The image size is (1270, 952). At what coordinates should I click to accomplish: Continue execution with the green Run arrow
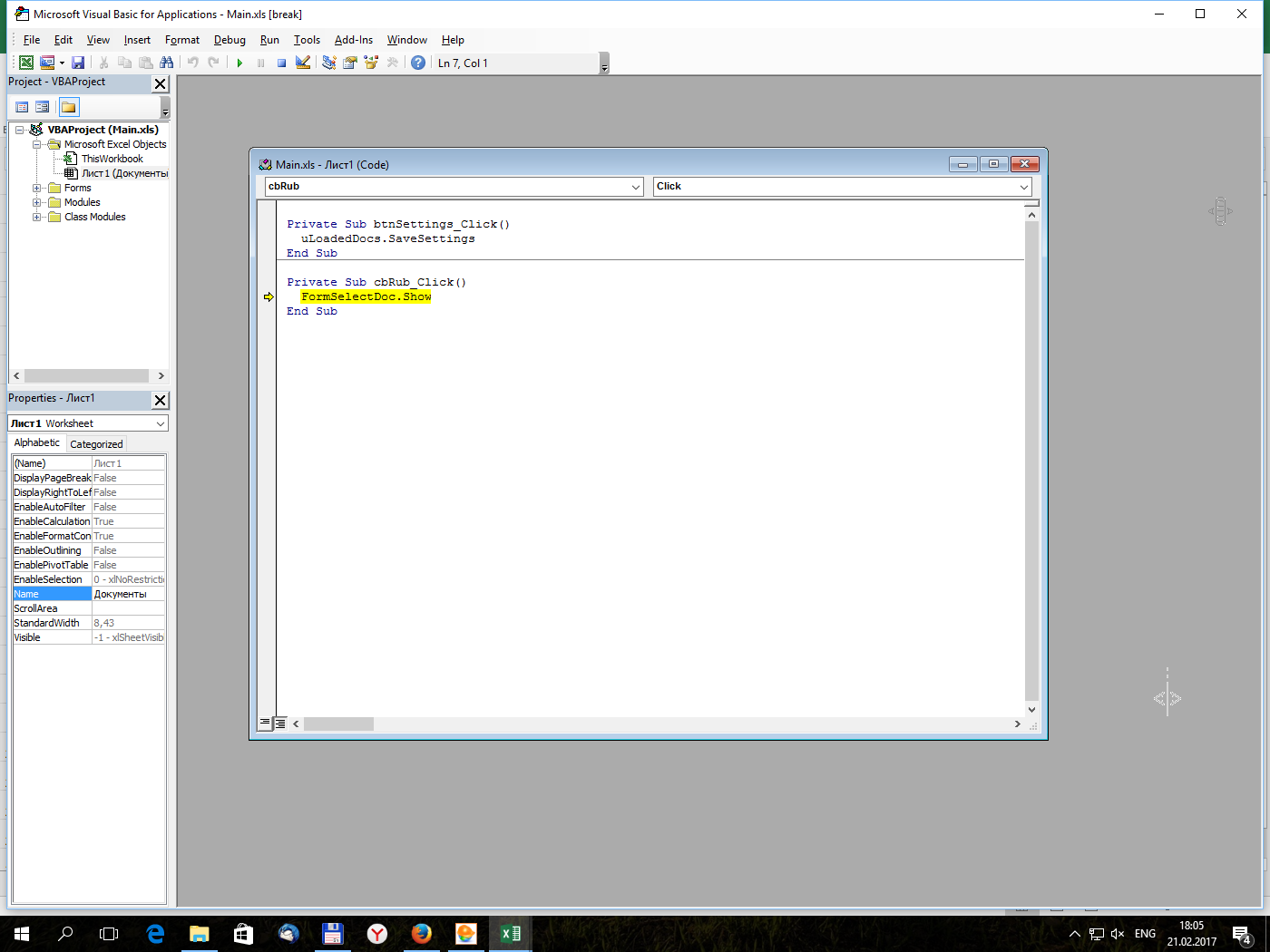click(x=239, y=63)
